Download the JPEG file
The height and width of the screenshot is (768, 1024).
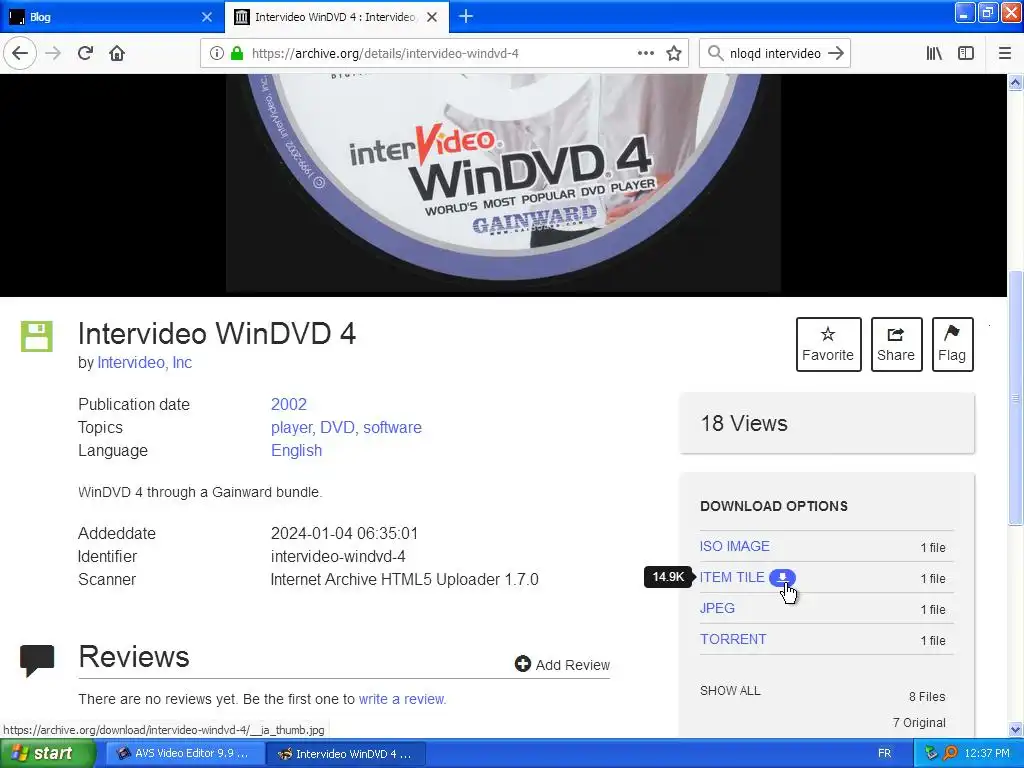[717, 608]
